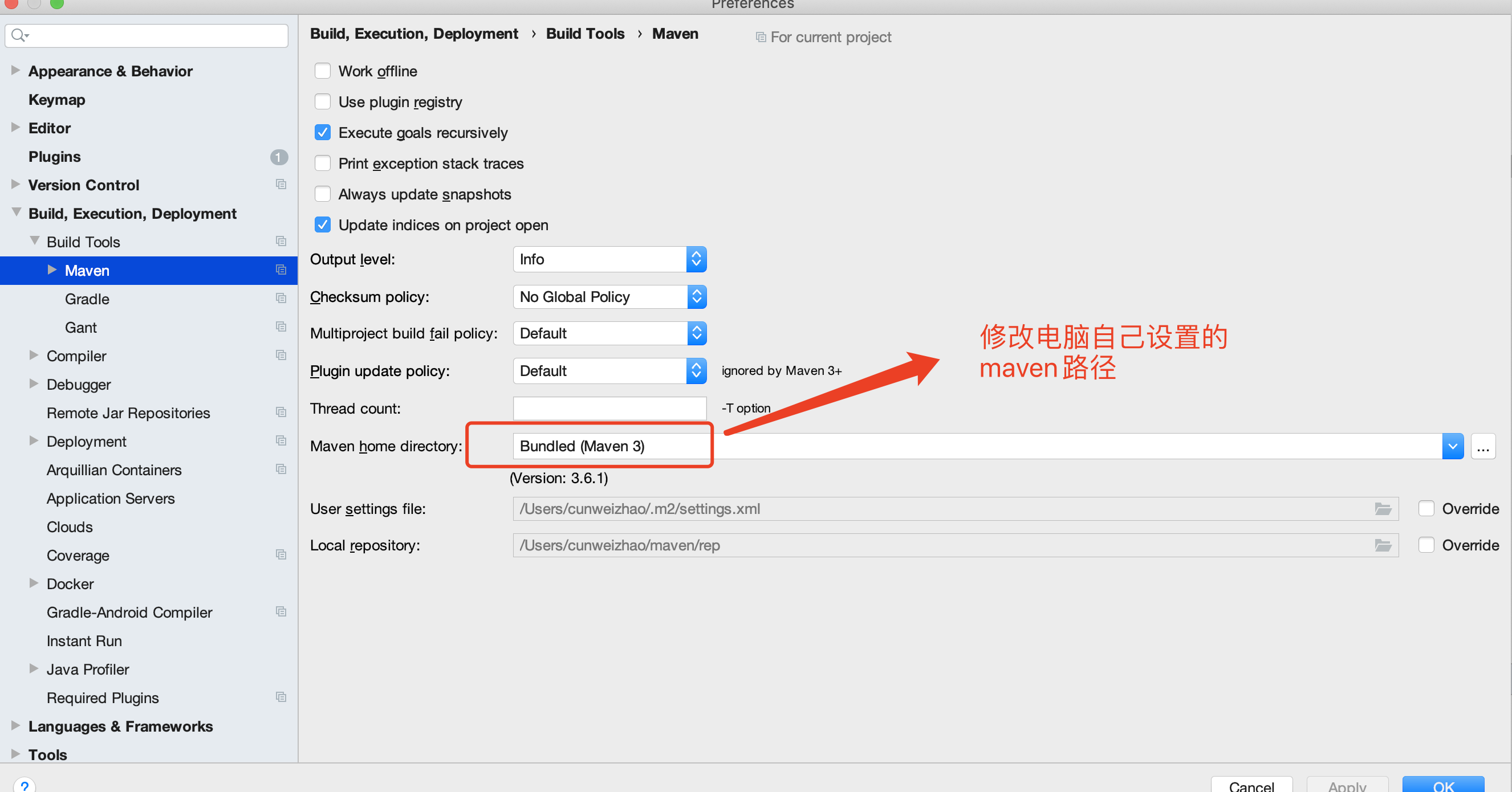Open the Output level dropdown

(x=609, y=259)
